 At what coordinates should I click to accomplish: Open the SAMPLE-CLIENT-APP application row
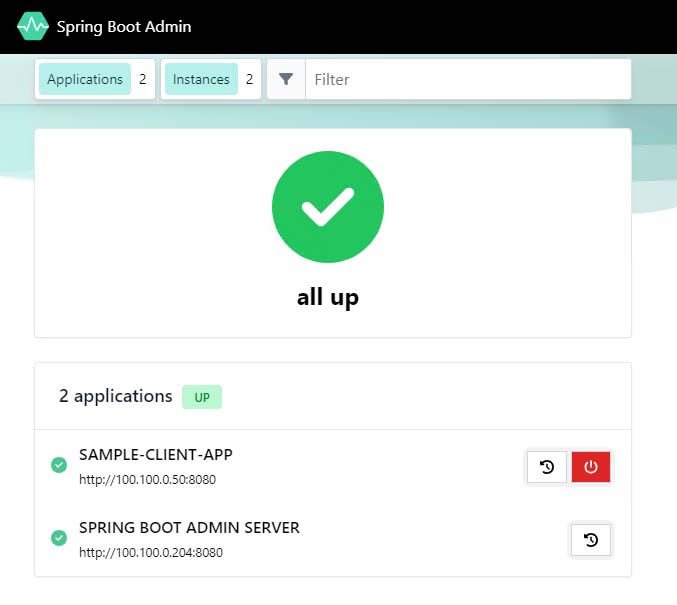pyautogui.click(x=333, y=466)
